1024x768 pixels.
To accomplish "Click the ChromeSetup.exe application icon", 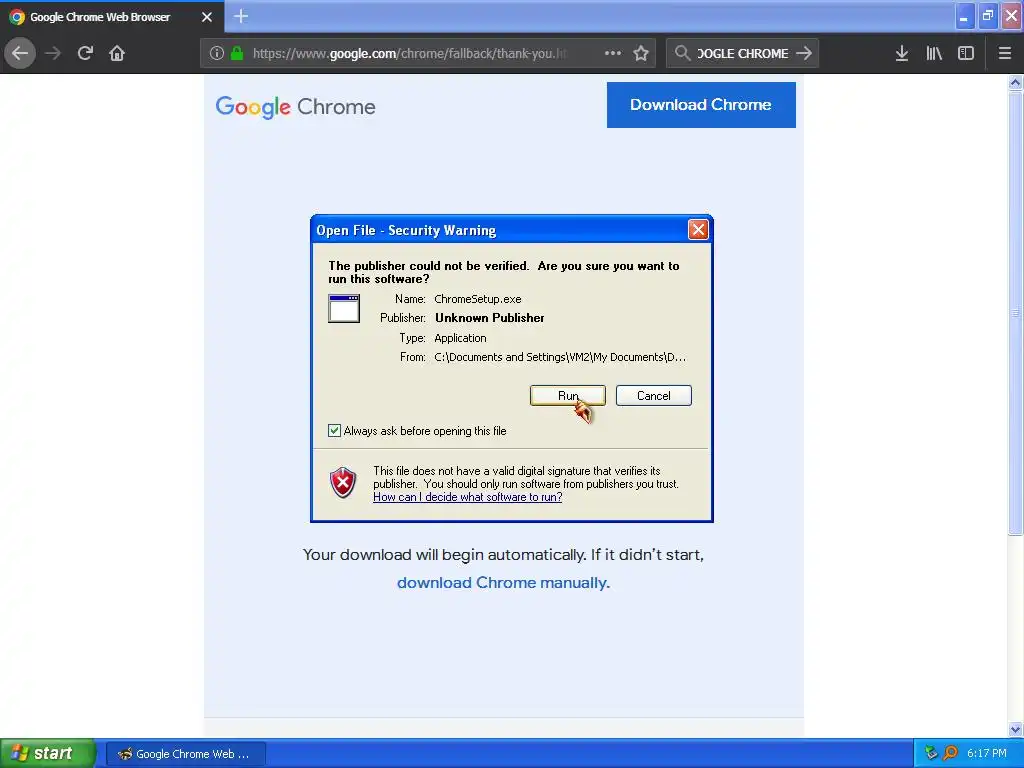I will tap(344, 308).
